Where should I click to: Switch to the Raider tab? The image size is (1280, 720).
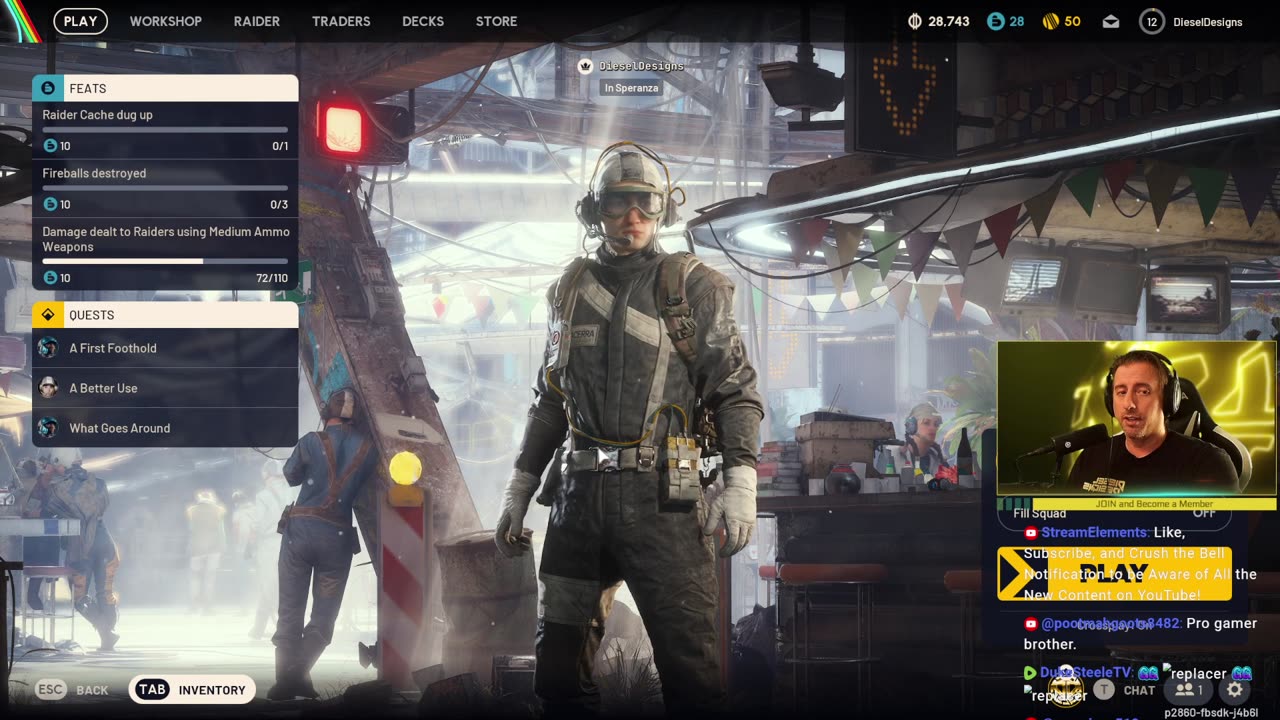pos(257,21)
